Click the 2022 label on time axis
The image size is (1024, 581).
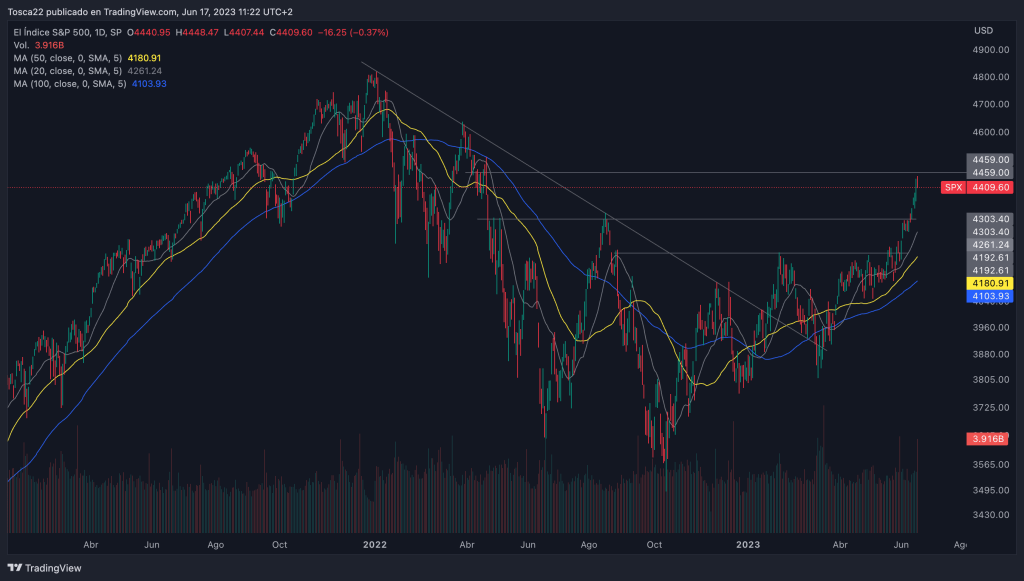tap(375, 545)
